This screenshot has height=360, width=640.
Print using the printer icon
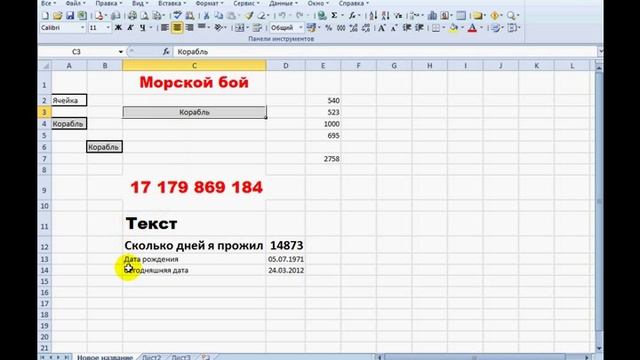click(x=132, y=16)
